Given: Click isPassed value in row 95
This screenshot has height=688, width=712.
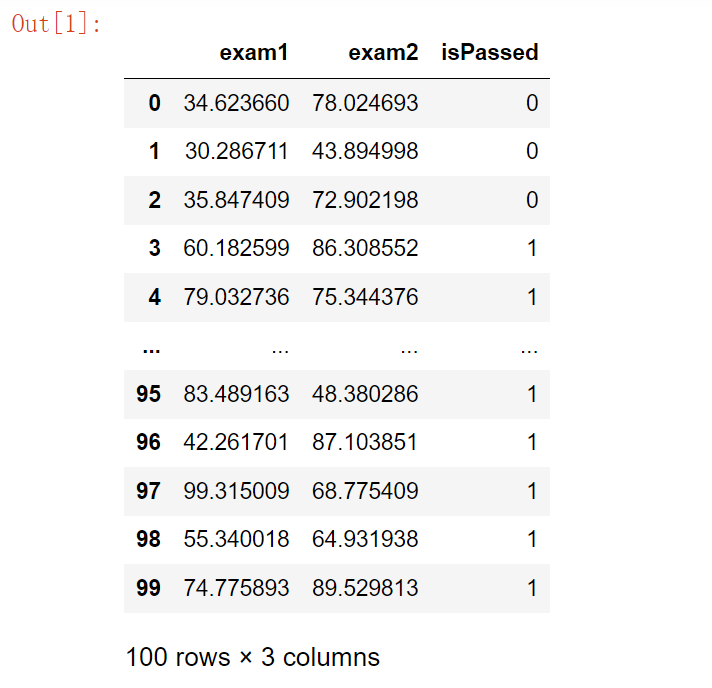Looking at the screenshot, I should (x=532, y=394).
